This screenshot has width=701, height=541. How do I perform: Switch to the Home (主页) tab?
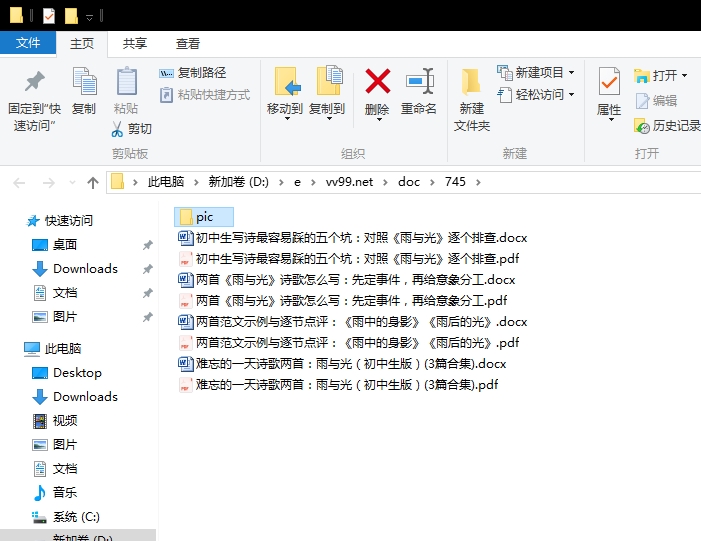[82, 43]
